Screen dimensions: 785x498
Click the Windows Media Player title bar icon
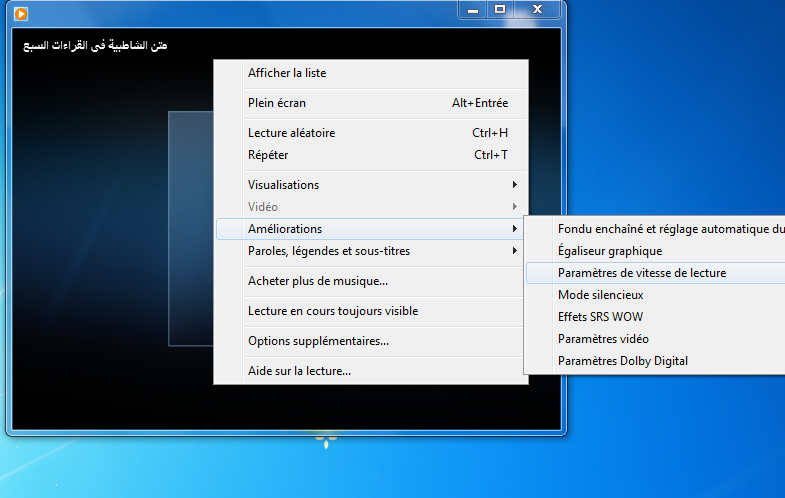(21, 14)
